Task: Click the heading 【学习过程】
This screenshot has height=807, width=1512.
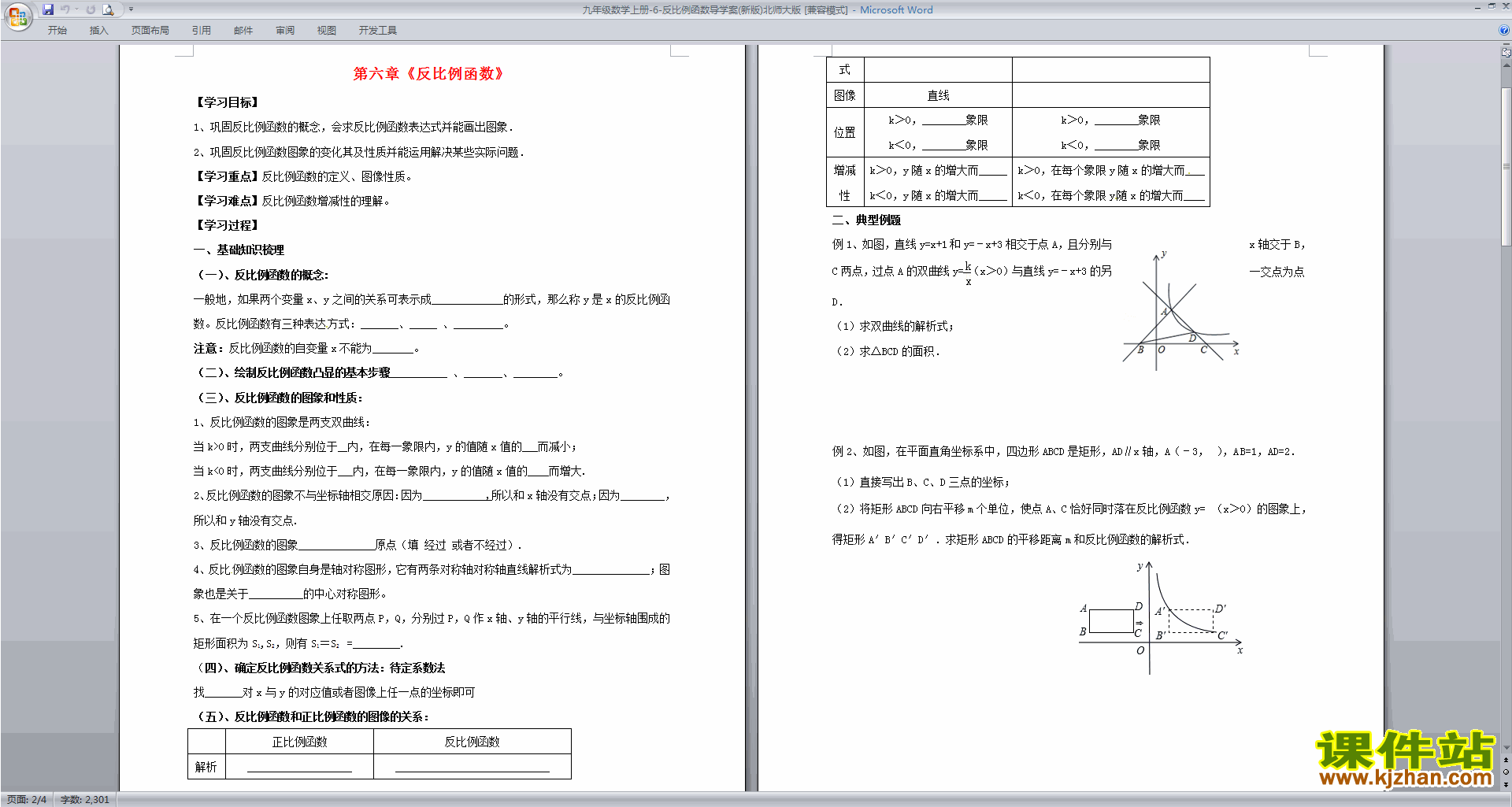Action: (x=227, y=225)
